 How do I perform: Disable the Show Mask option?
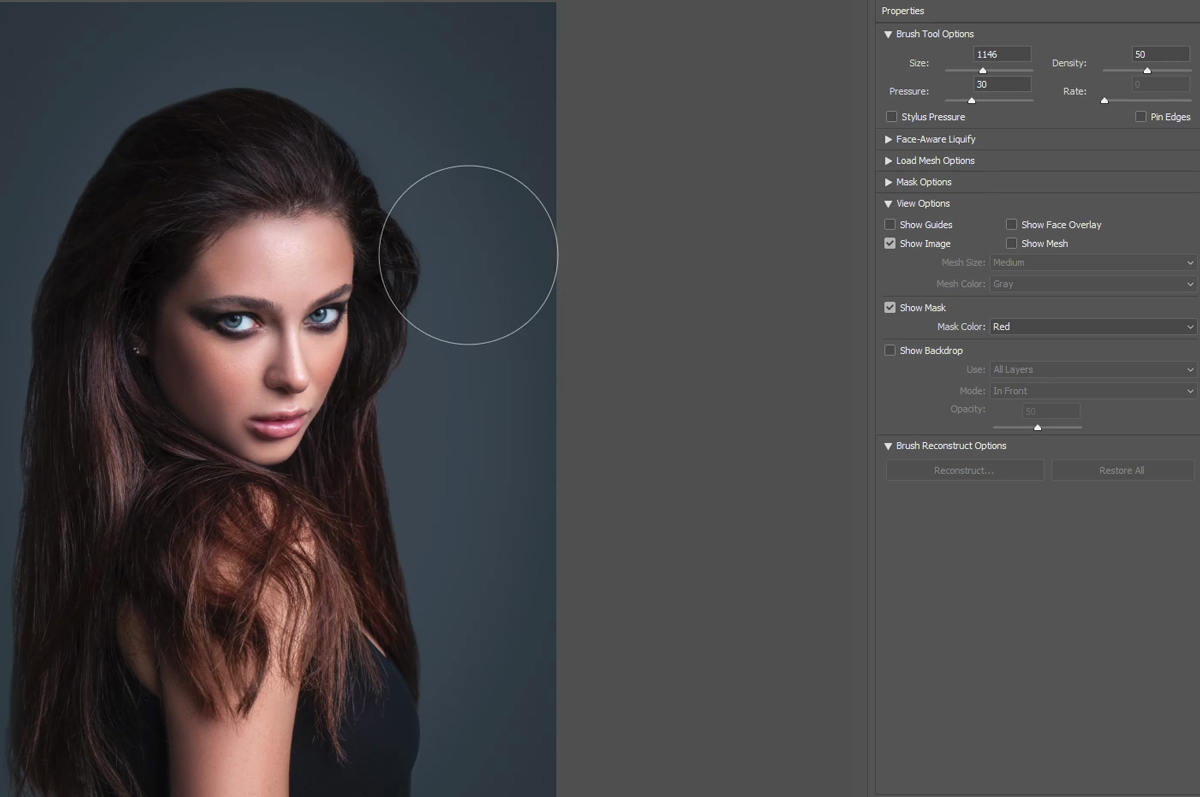point(890,307)
